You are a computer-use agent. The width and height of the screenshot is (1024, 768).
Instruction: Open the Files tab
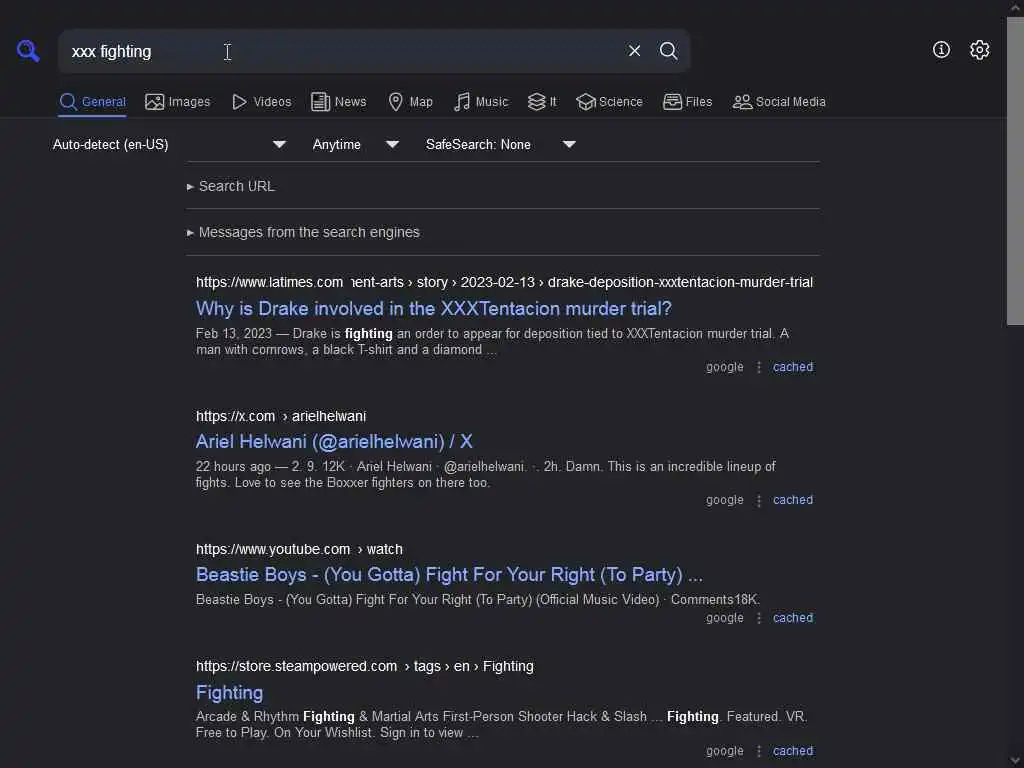click(687, 102)
